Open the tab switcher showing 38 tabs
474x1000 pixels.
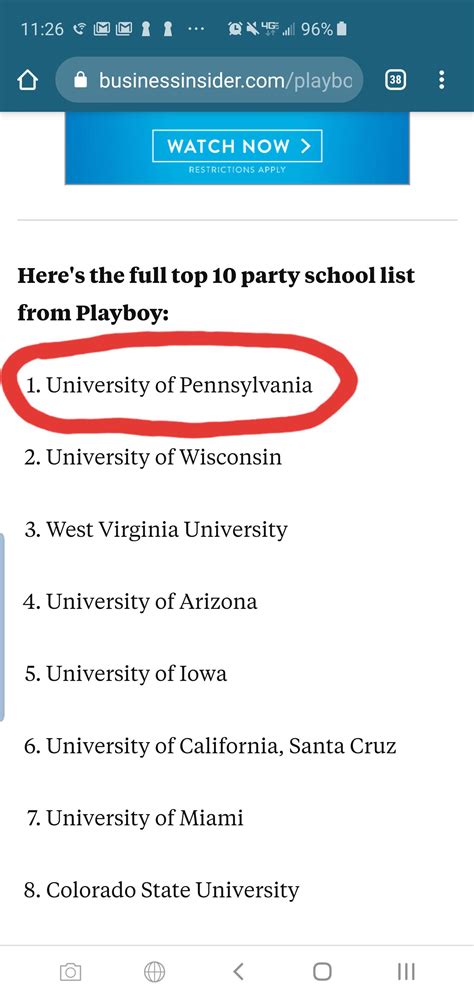(x=396, y=80)
